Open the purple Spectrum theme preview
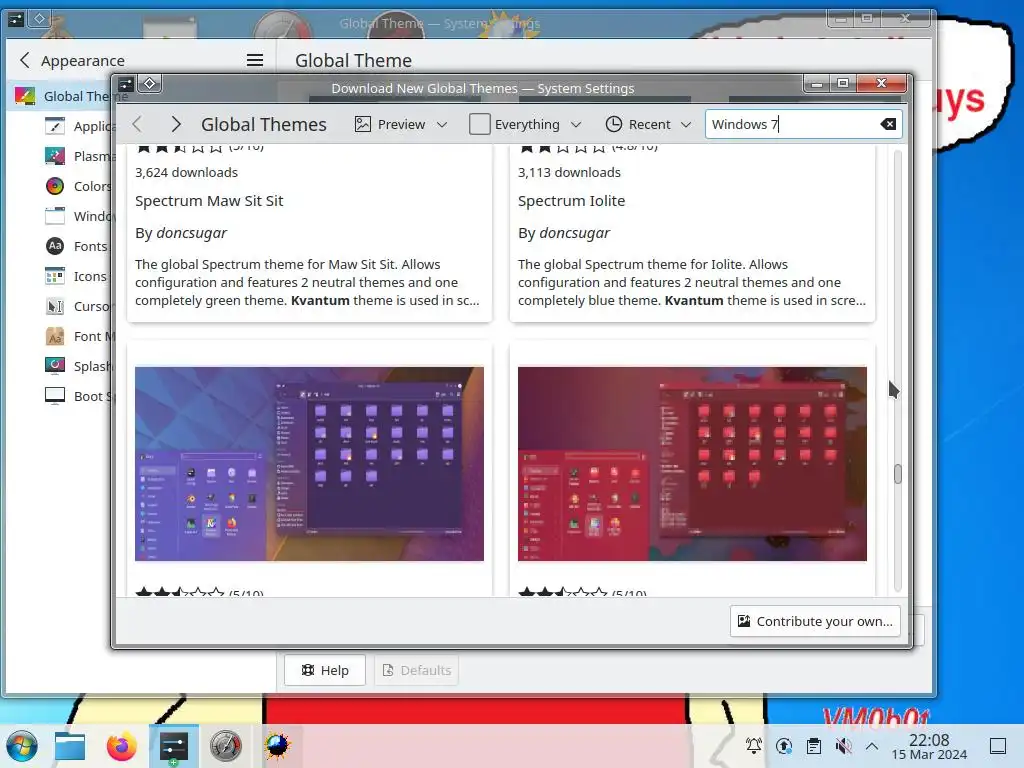 tap(309, 464)
